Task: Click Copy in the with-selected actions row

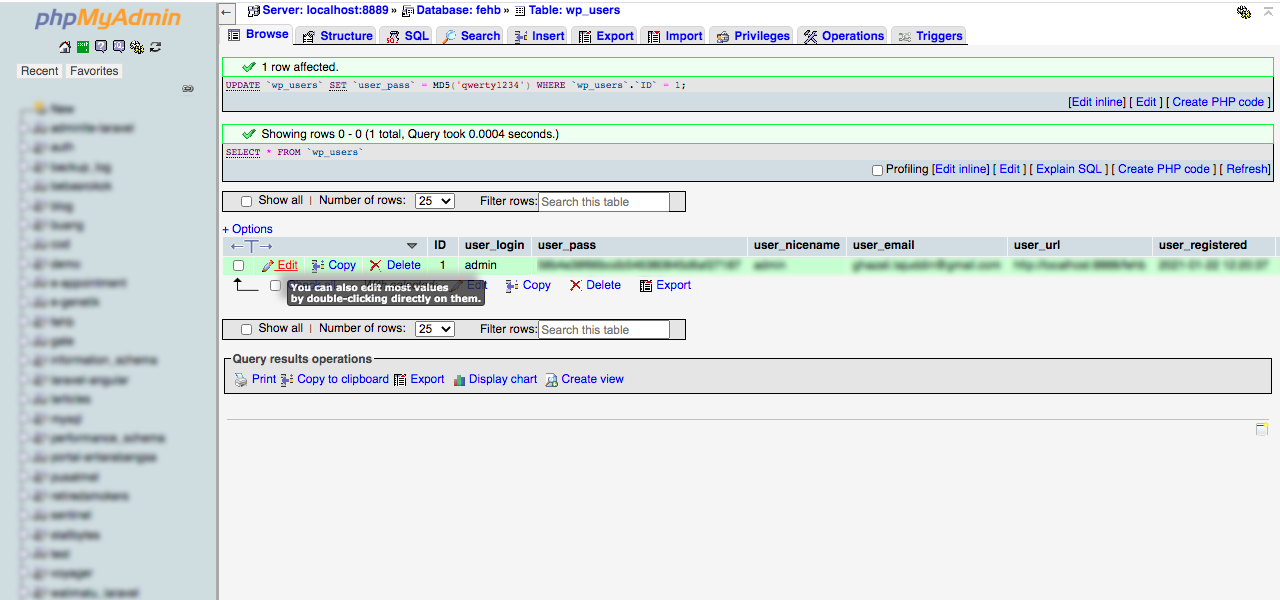Action: click(529, 285)
